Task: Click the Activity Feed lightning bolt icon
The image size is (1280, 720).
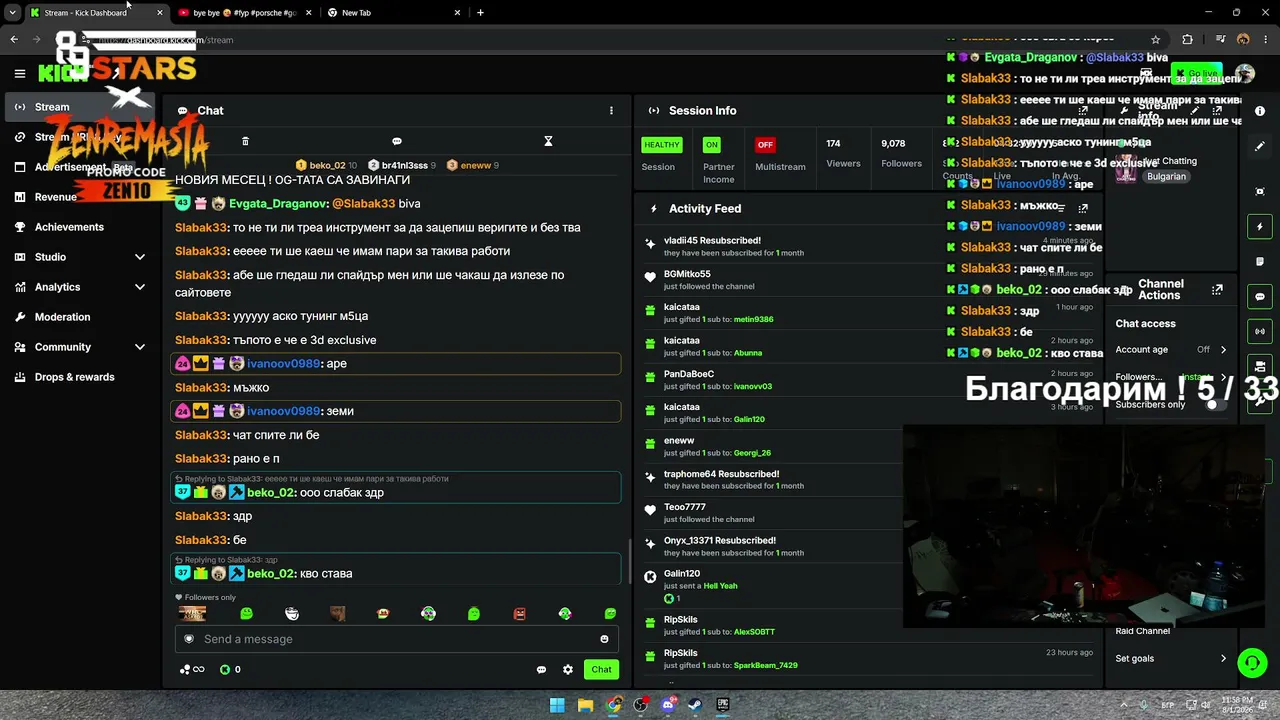Action: pos(653,209)
